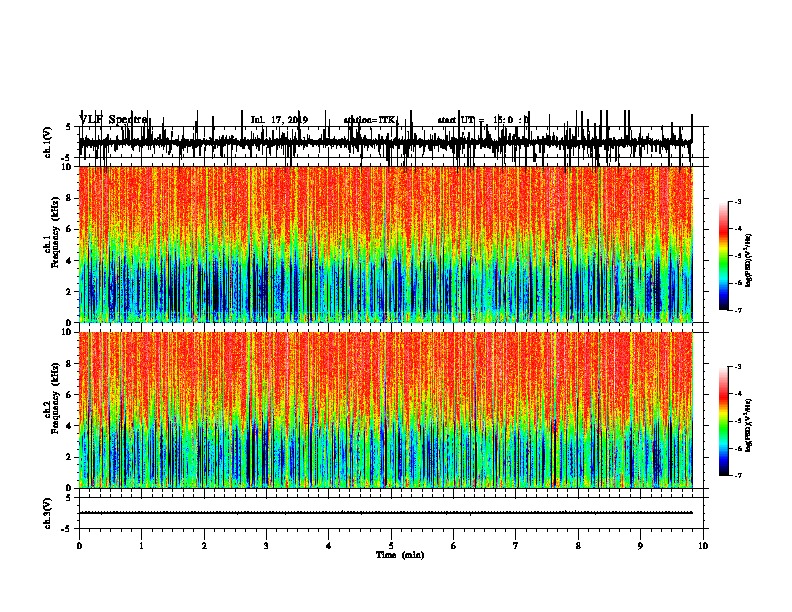This screenshot has width=792, height=612.
Task: Click the time axis tick label 1
Action: (141, 546)
